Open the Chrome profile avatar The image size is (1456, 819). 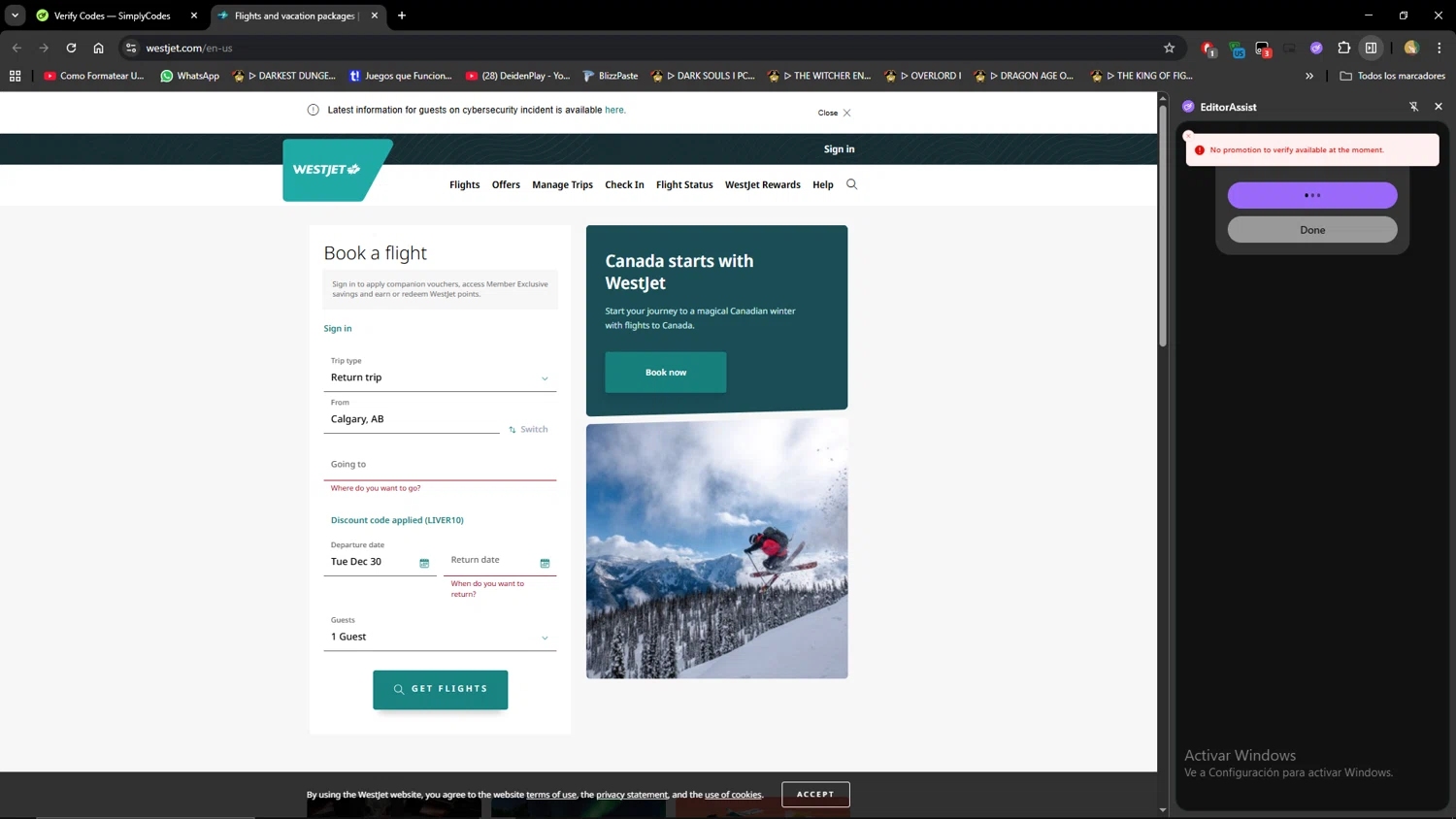[1411, 48]
